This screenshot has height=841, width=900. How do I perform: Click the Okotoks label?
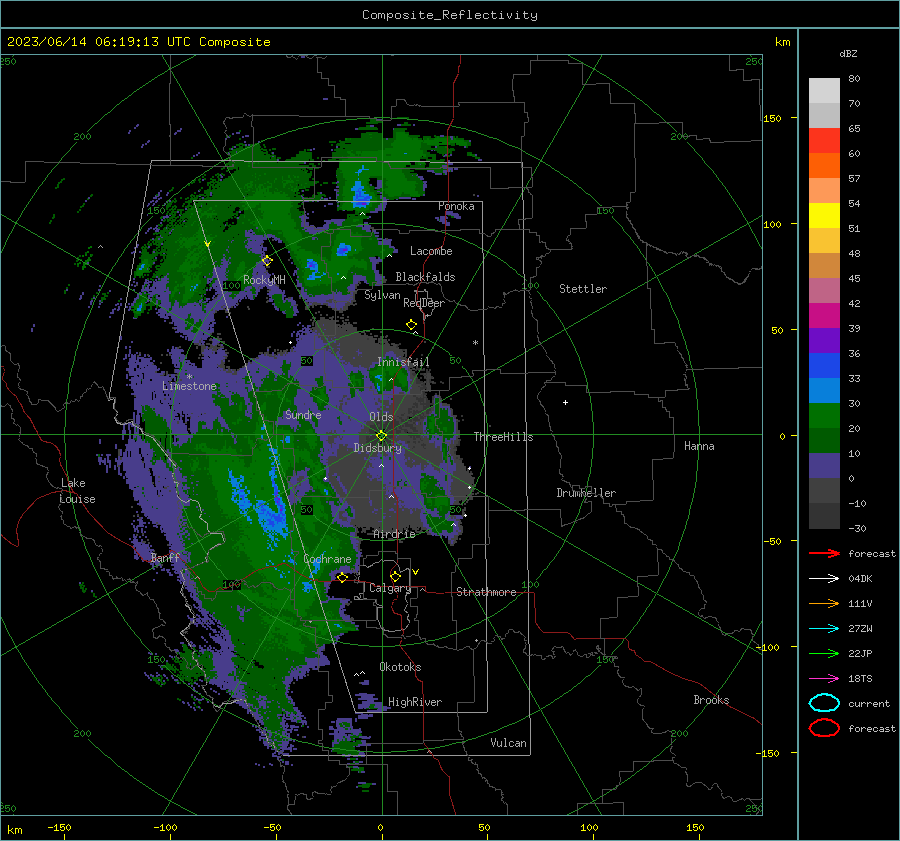click(x=400, y=666)
